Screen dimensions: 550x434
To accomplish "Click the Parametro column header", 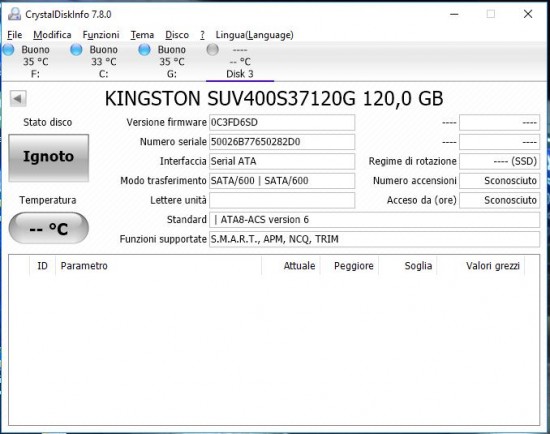I will (x=159, y=266).
